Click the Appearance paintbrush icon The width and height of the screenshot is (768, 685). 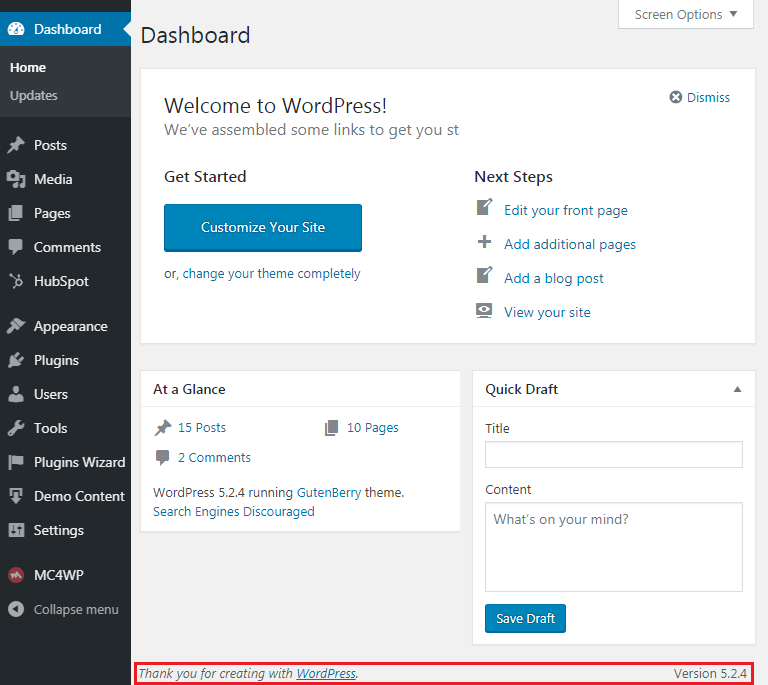pos(16,326)
